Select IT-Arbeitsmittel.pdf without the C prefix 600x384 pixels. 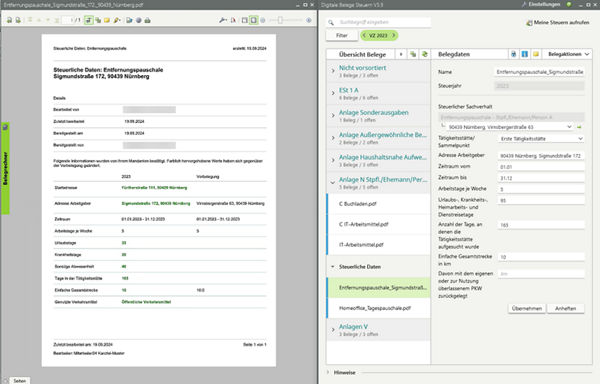click(378, 245)
